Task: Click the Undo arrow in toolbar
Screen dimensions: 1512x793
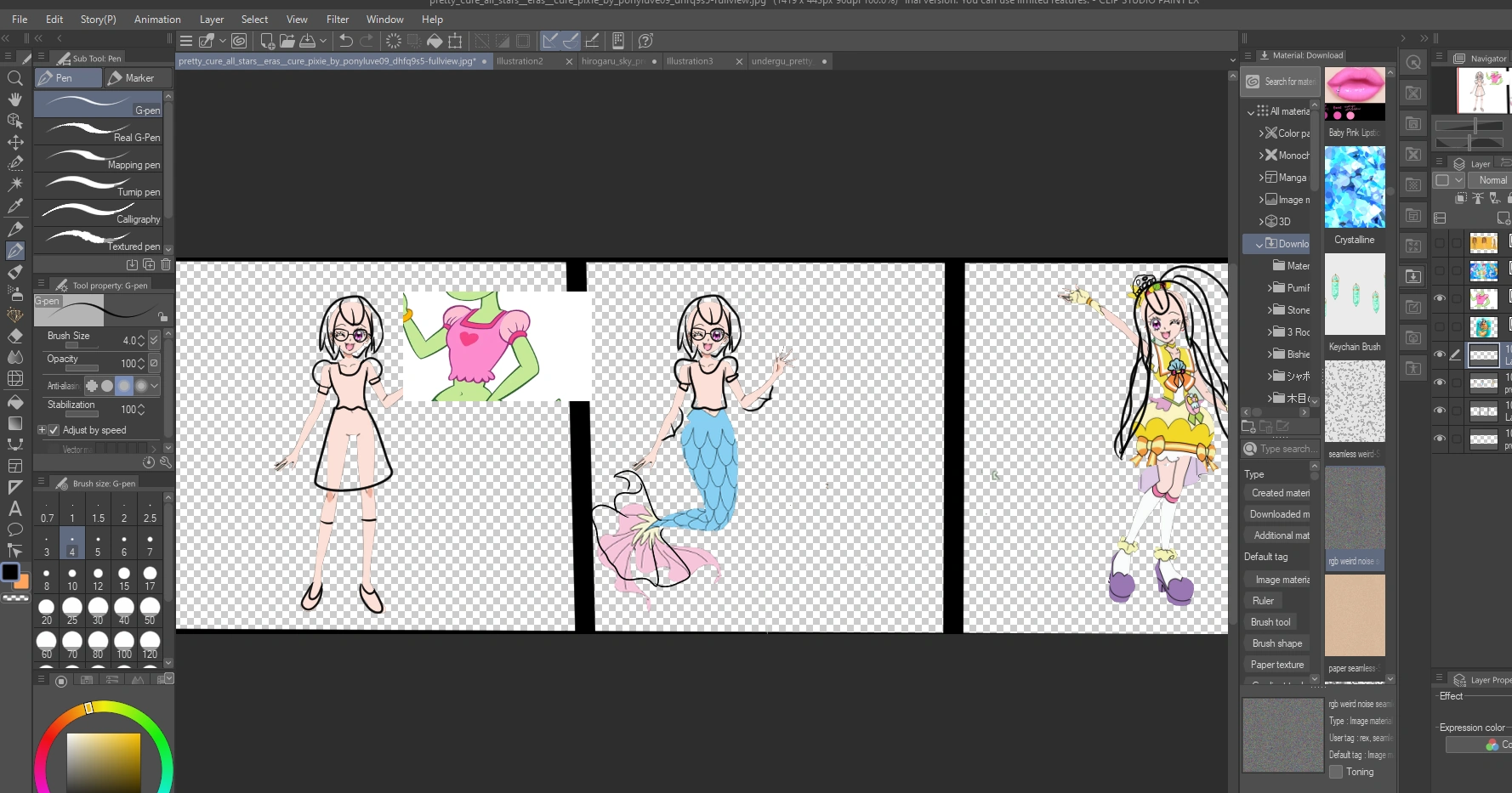Action: 345,41
